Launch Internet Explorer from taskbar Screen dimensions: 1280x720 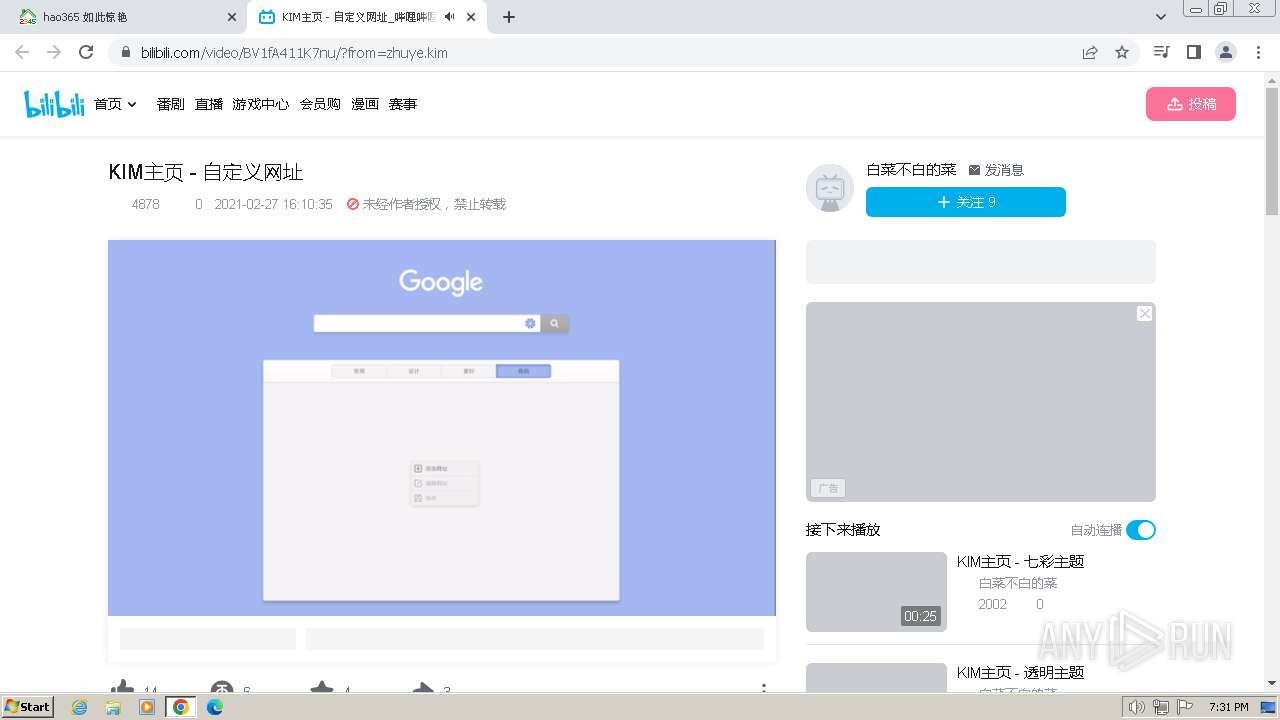[x=79, y=707]
